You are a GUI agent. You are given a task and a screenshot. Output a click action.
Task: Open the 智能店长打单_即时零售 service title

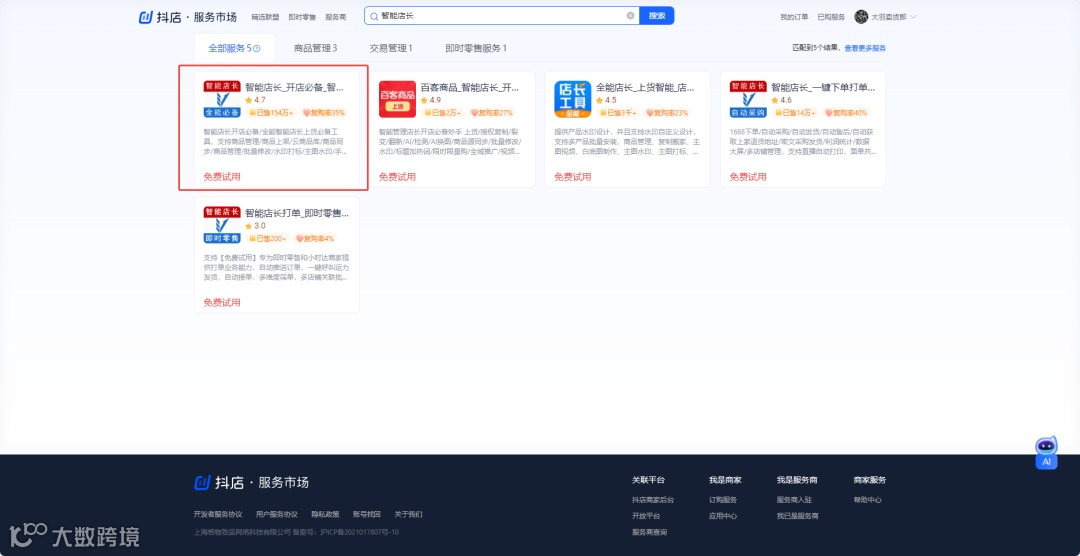pyautogui.click(x=297, y=214)
